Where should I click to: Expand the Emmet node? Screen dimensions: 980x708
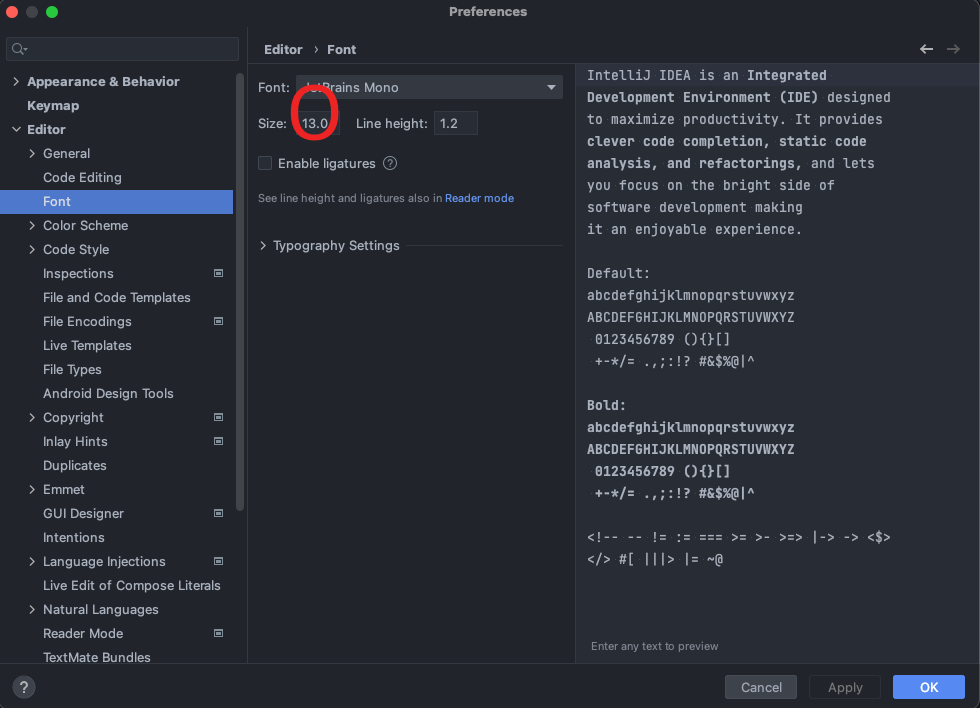32,489
